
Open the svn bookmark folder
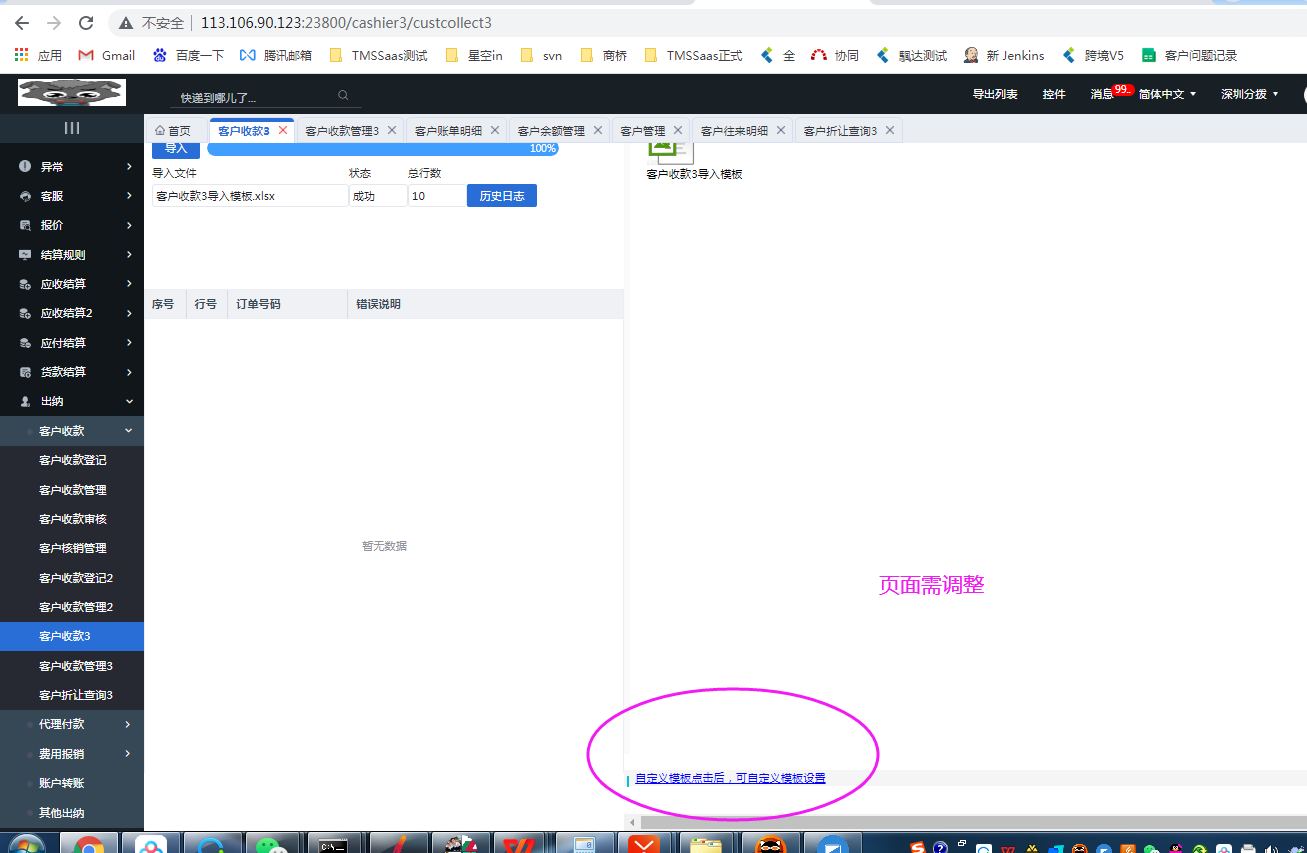(x=541, y=55)
